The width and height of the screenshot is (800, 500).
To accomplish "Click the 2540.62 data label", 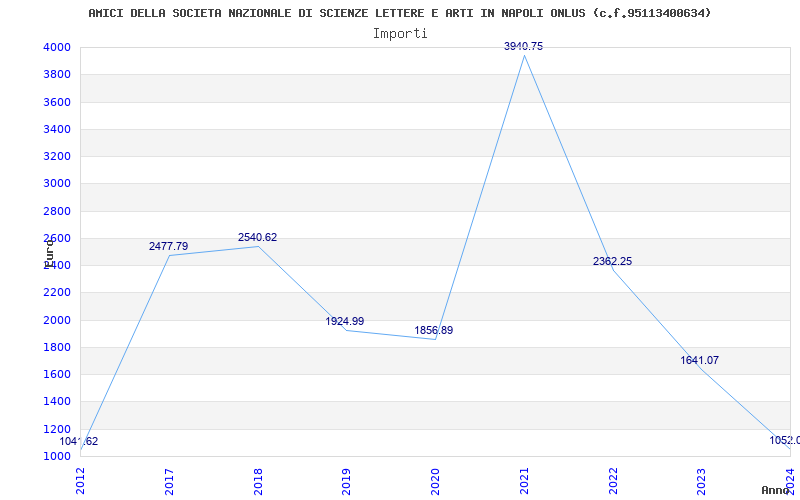I will coord(257,237).
